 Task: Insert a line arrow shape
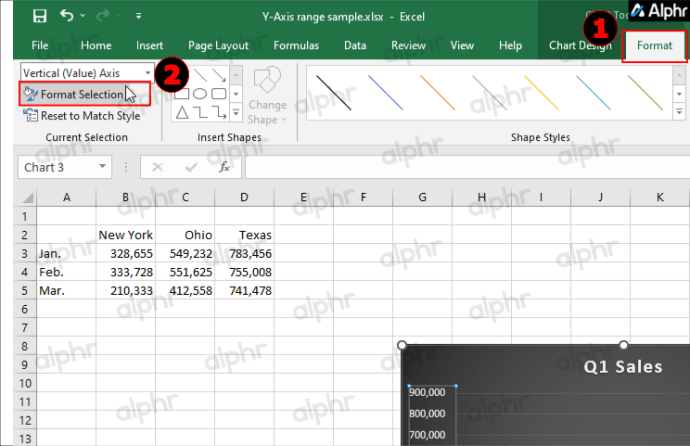point(219,75)
